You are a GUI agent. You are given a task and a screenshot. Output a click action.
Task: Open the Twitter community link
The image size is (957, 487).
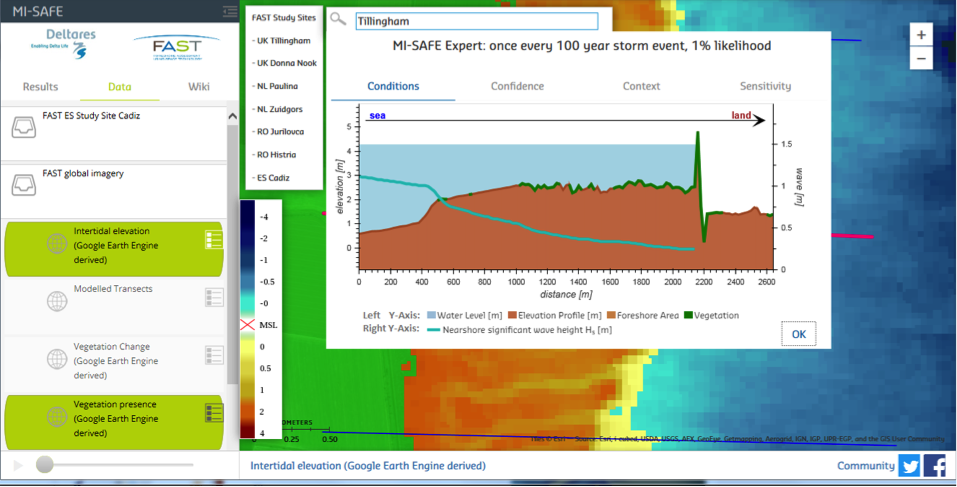[x=909, y=466]
